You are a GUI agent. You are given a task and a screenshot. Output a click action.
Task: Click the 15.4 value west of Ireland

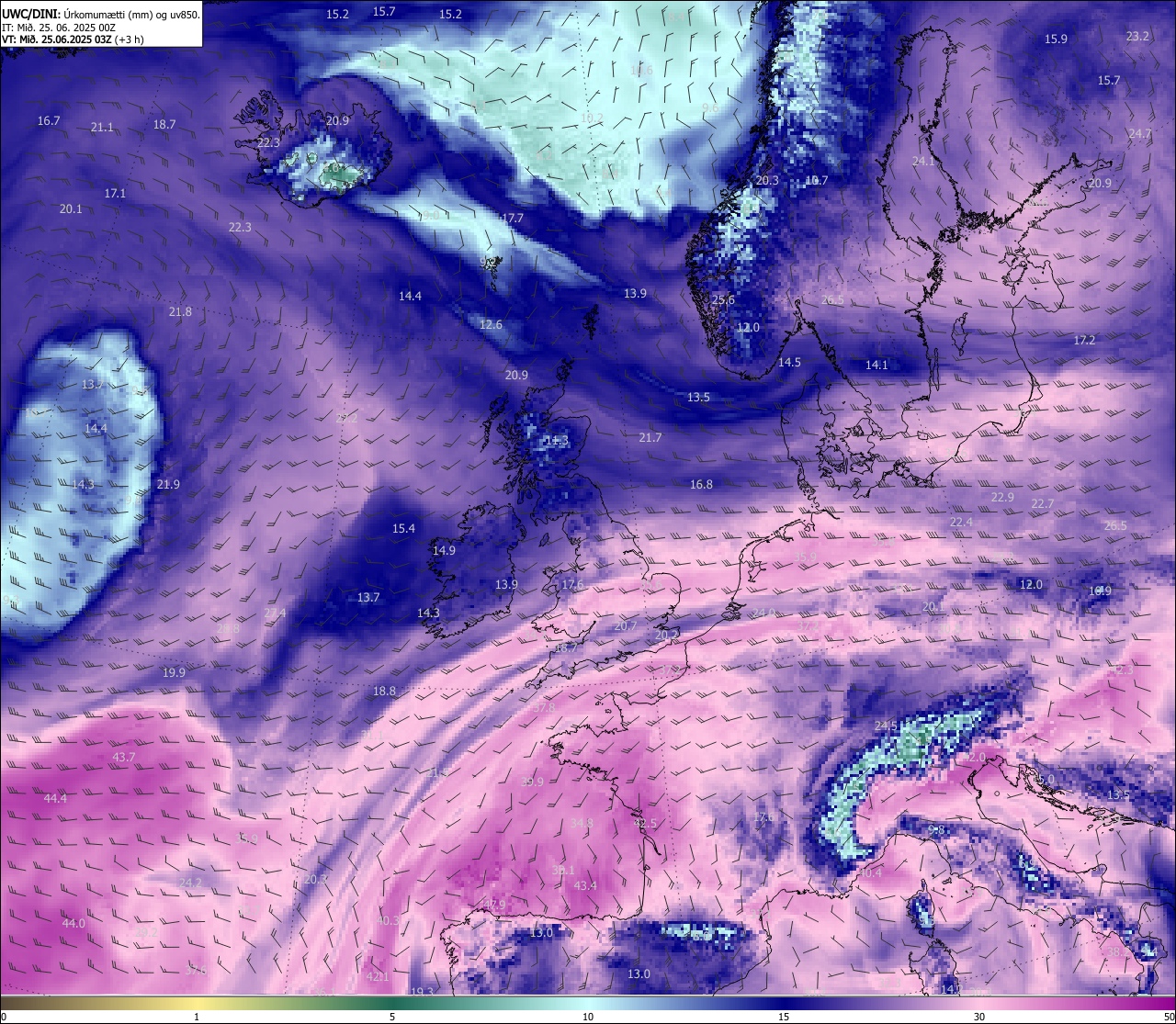click(x=404, y=529)
